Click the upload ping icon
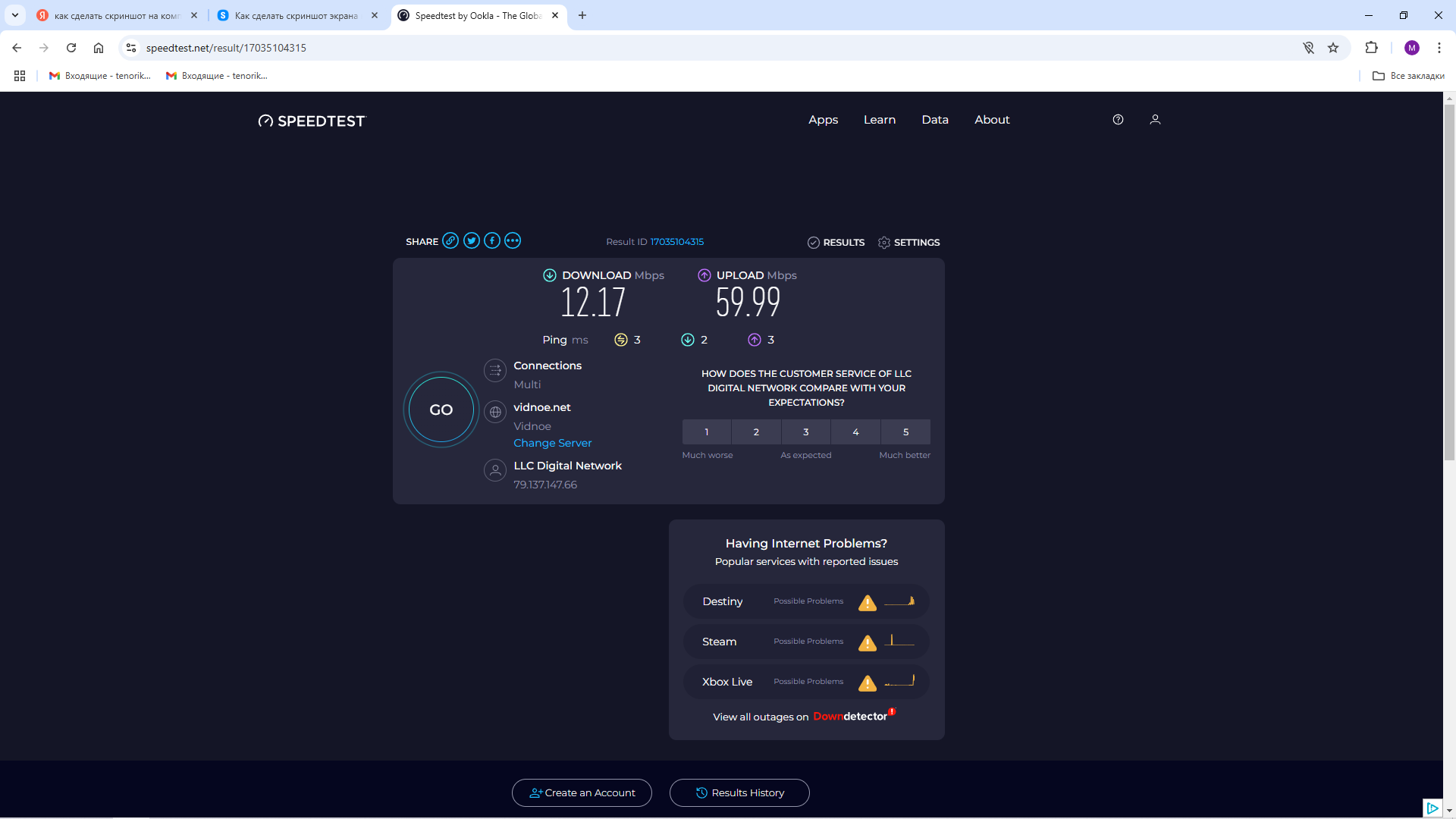Viewport: 1456px width, 819px height. [755, 340]
